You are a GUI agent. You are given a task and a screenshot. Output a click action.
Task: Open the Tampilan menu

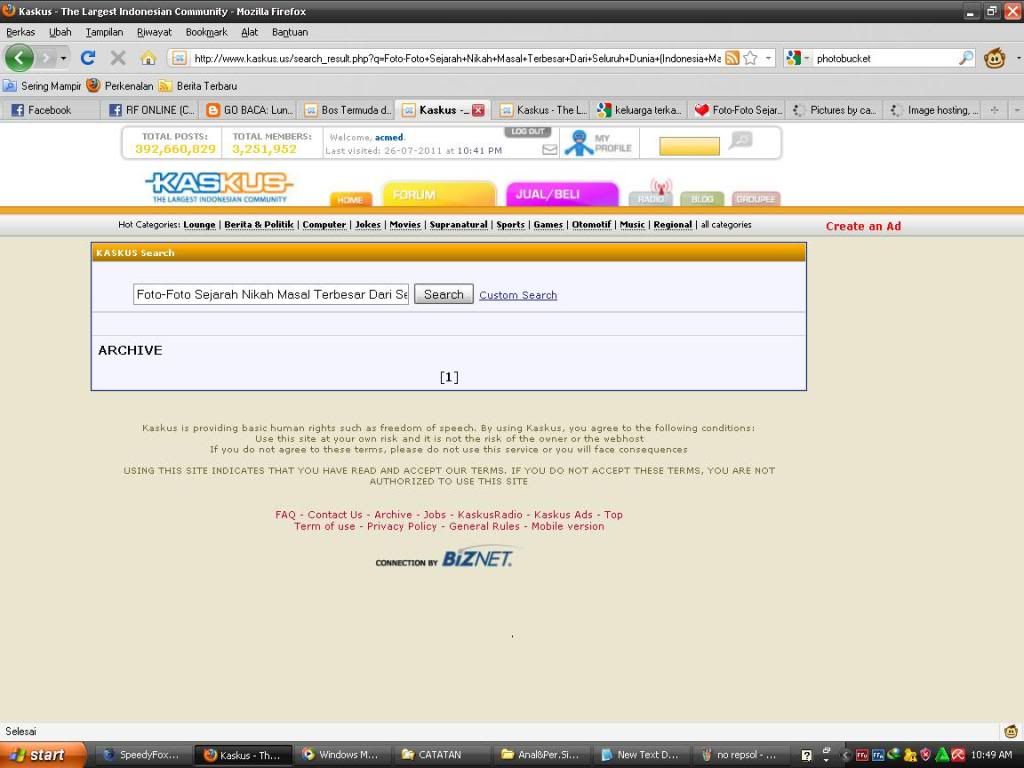[104, 32]
